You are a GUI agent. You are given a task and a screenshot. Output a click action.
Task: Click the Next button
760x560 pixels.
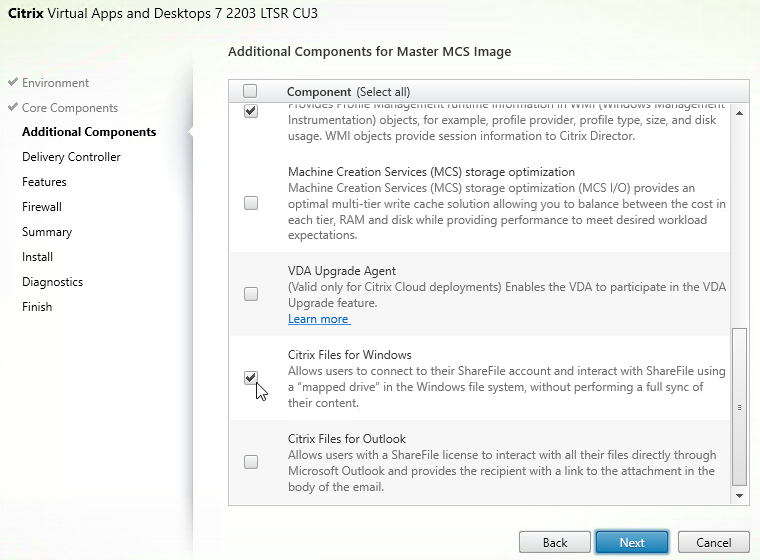(x=632, y=542)
